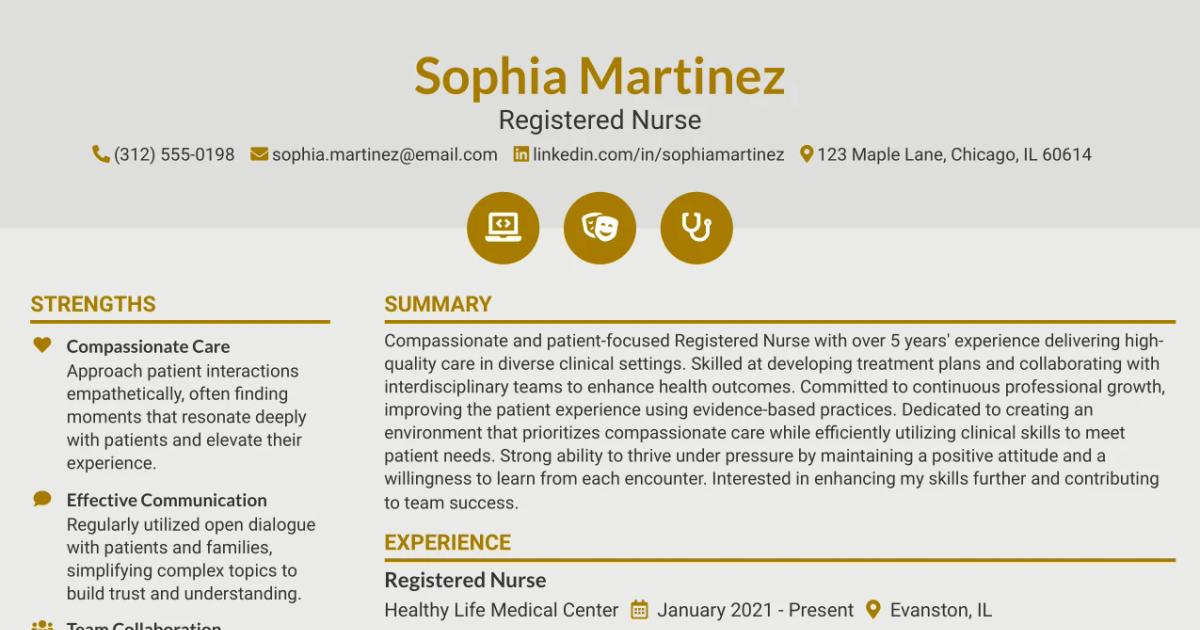Click the phone number (312) 555-0198
Screen dimensions: 1200x630
(174, 154)
